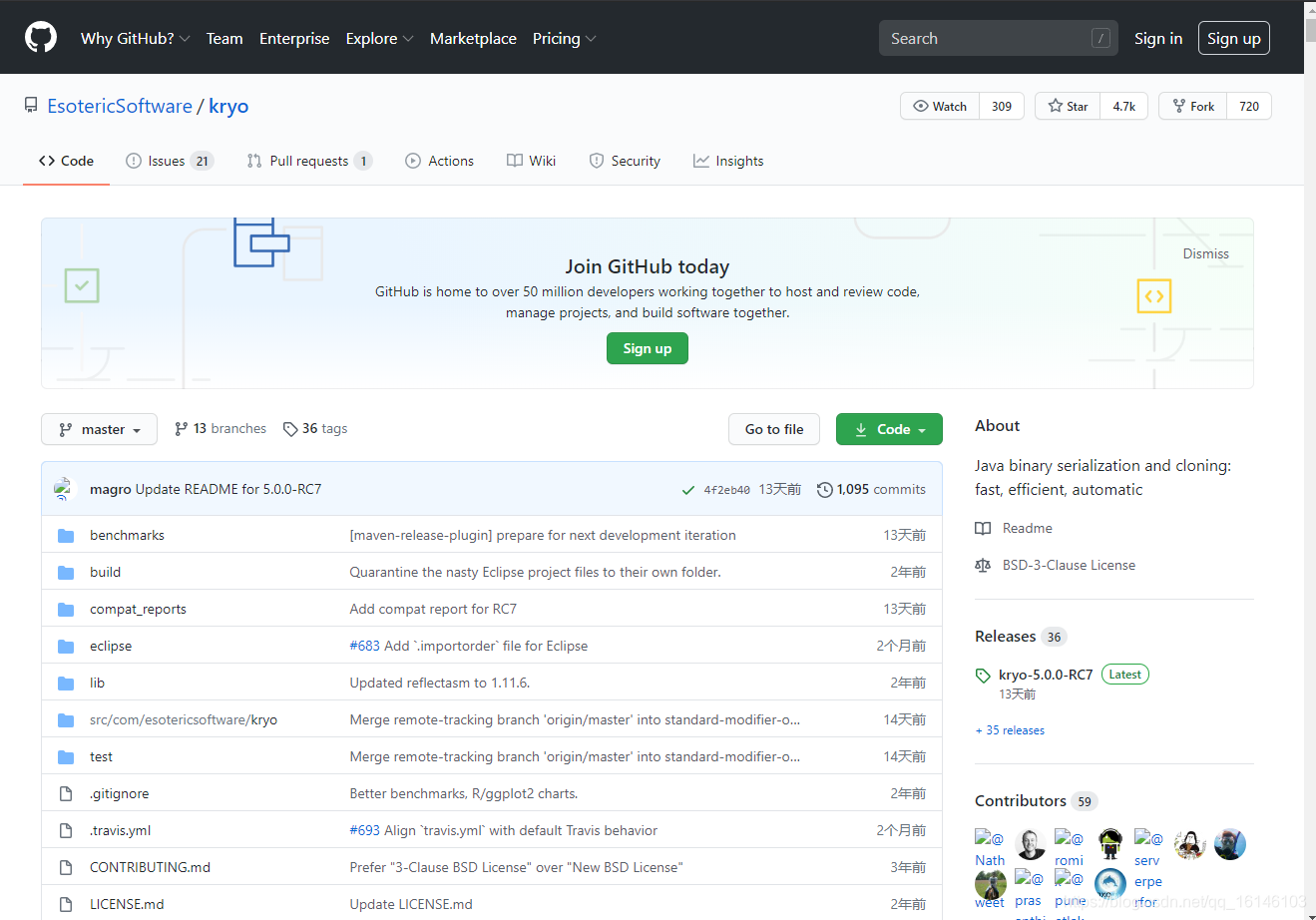Select the build folder icon
The height and width of the screenshot is (920, 1316).
click(x=66, y=573)
